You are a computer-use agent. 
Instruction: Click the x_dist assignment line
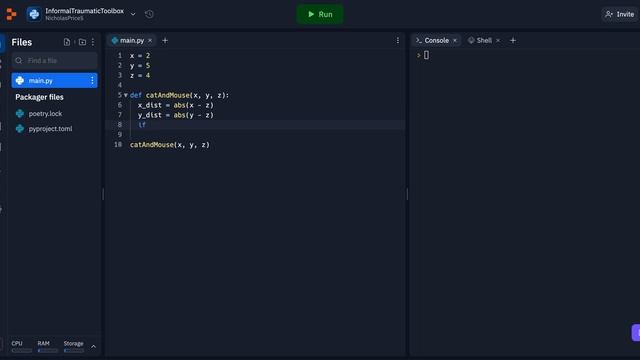pyautogui.click(x=176, y=105)
